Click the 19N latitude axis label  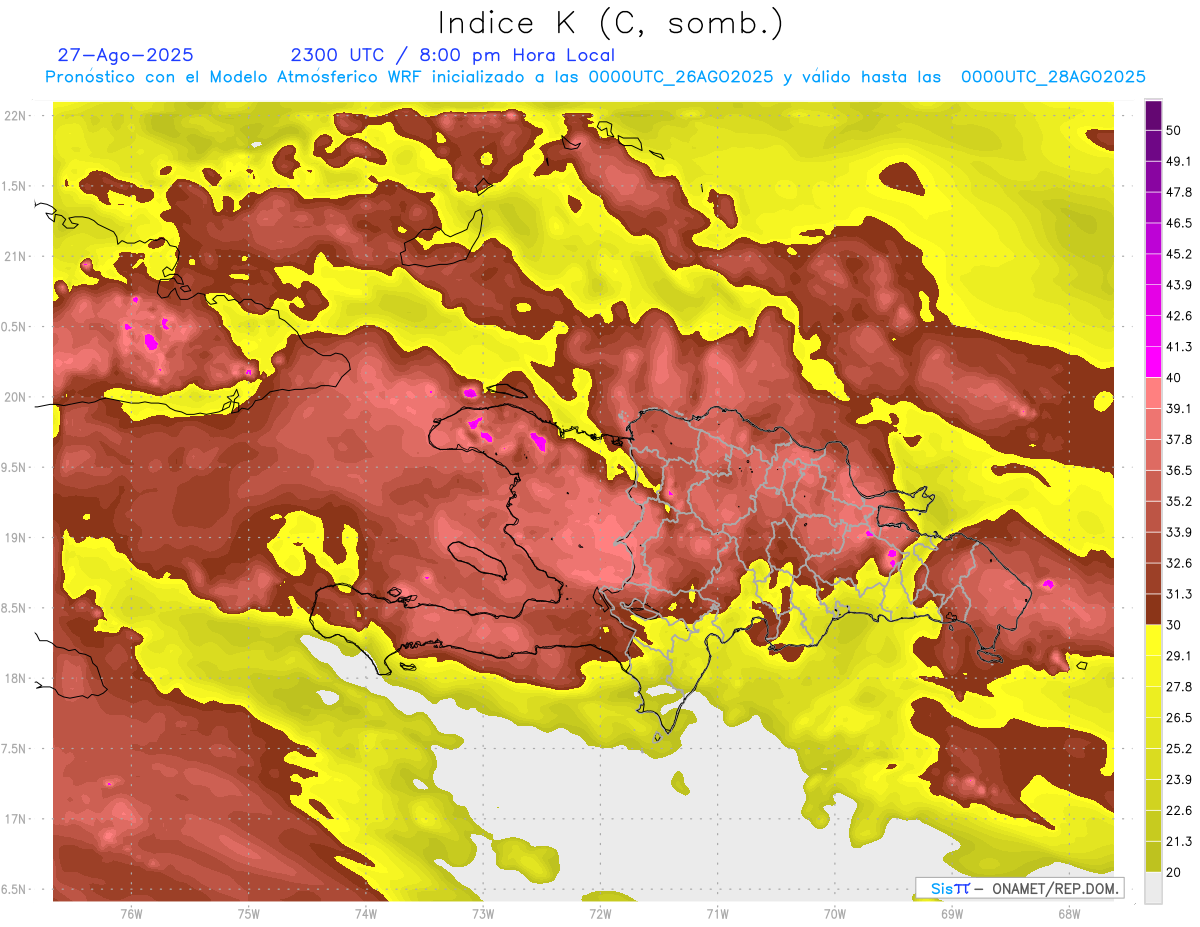pos(15,538)
